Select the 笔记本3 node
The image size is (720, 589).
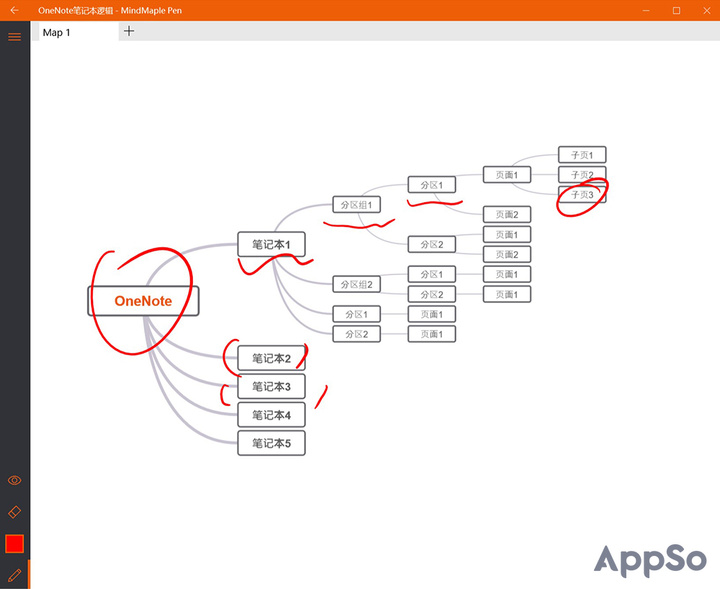pos(271,387)
